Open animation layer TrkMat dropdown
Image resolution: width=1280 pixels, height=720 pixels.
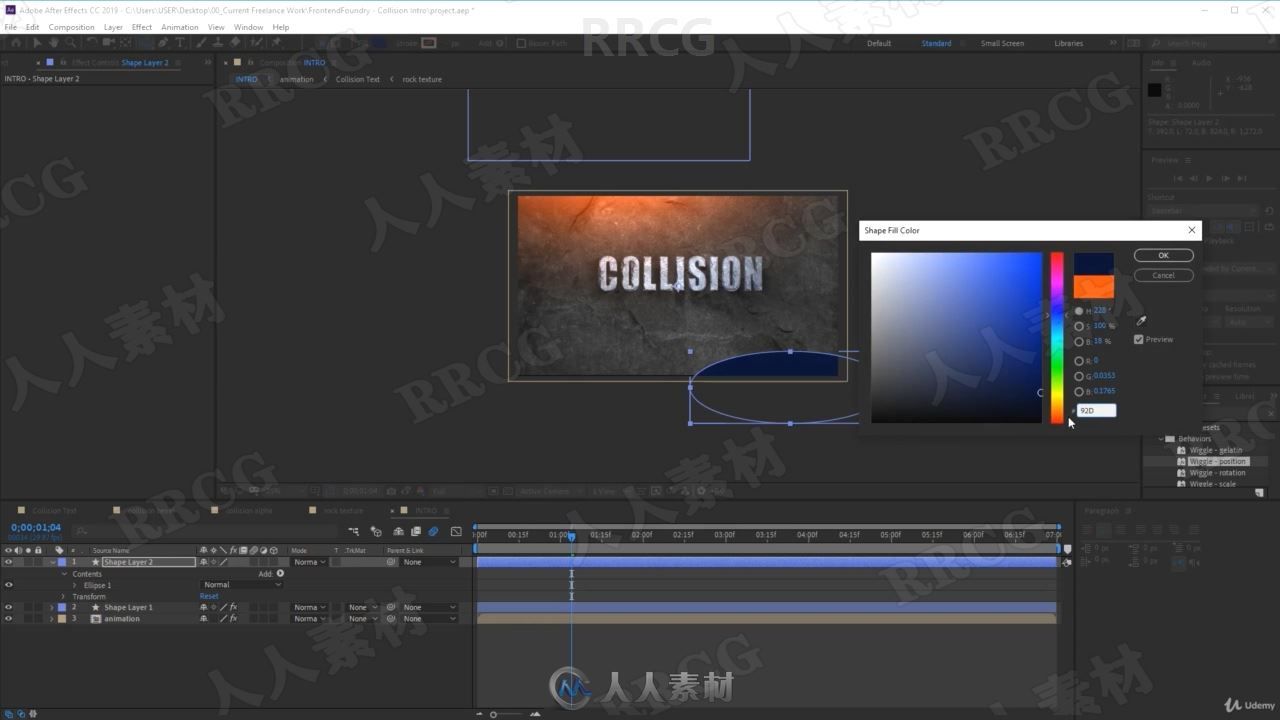coord(363,619)
